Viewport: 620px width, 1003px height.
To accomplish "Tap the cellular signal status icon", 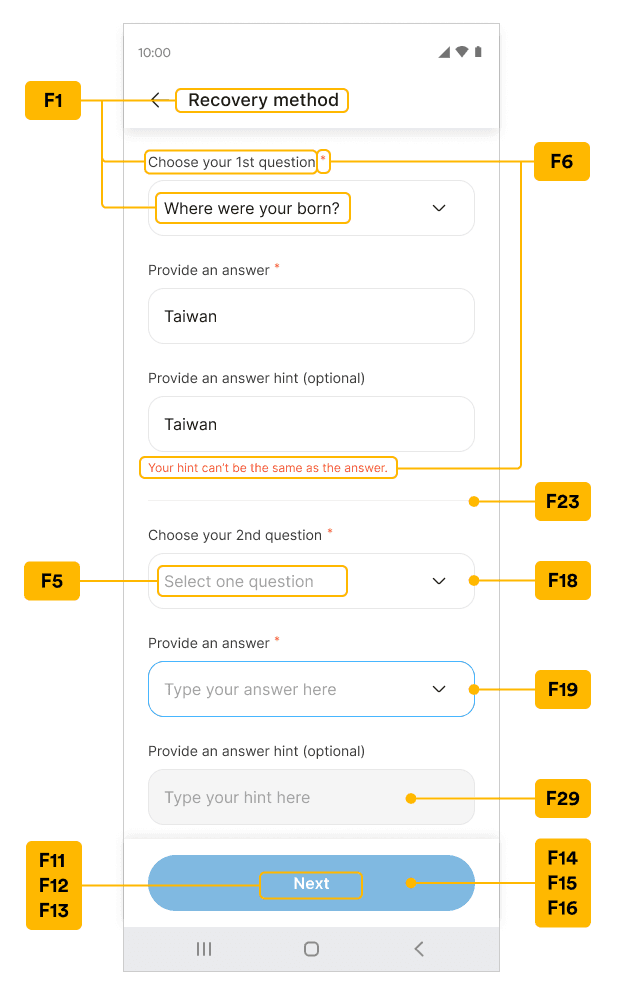I will pos(445,52).
